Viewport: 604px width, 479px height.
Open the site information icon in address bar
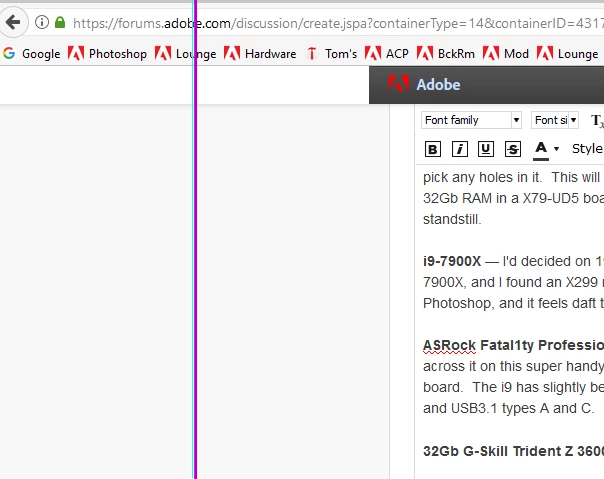coord(42,22)
